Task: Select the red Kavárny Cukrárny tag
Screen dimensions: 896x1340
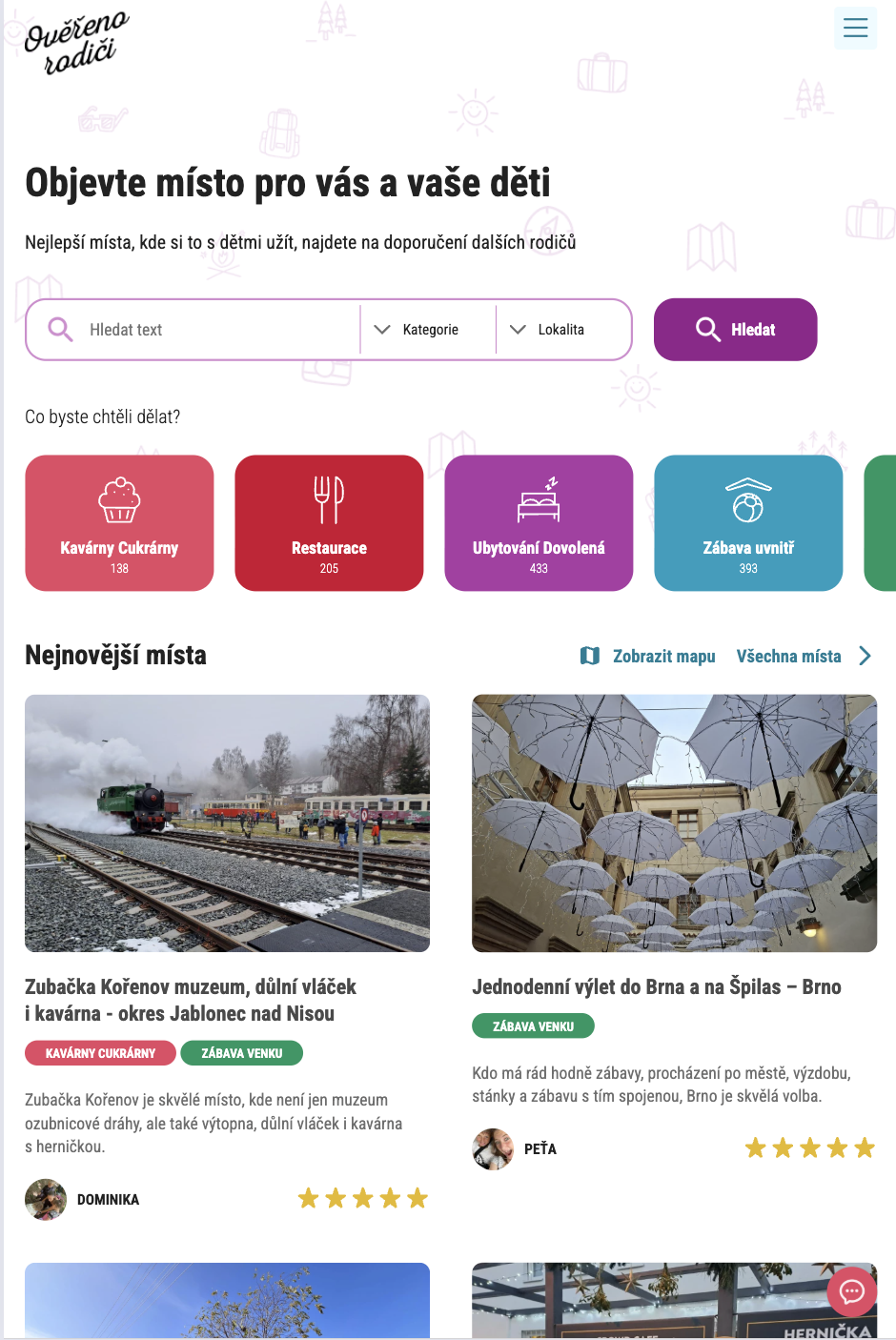Action: [100, 1053]
